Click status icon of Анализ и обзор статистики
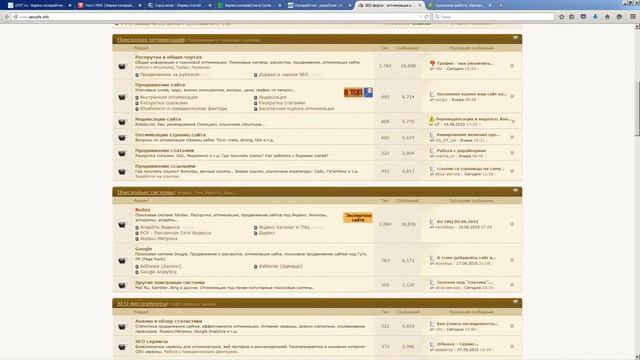This screenshot has height=360, width=640. [122, 327]
